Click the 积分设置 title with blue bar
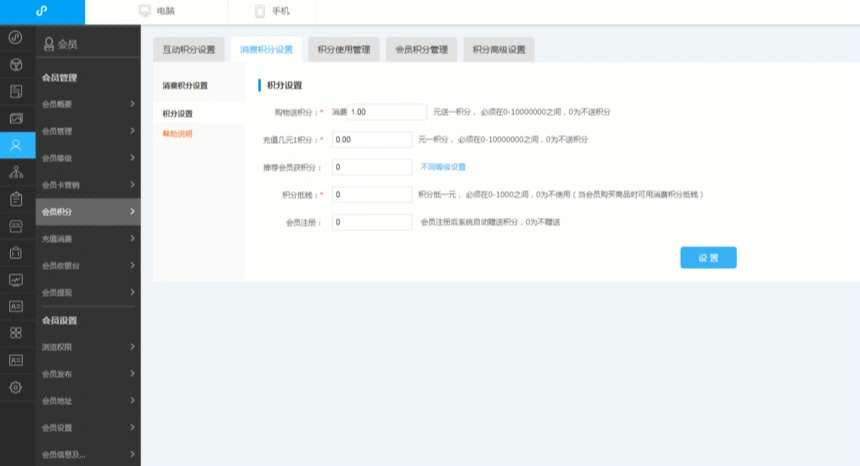Image resolution: width=860 pixels, height=466 pixels. [284, 85]
